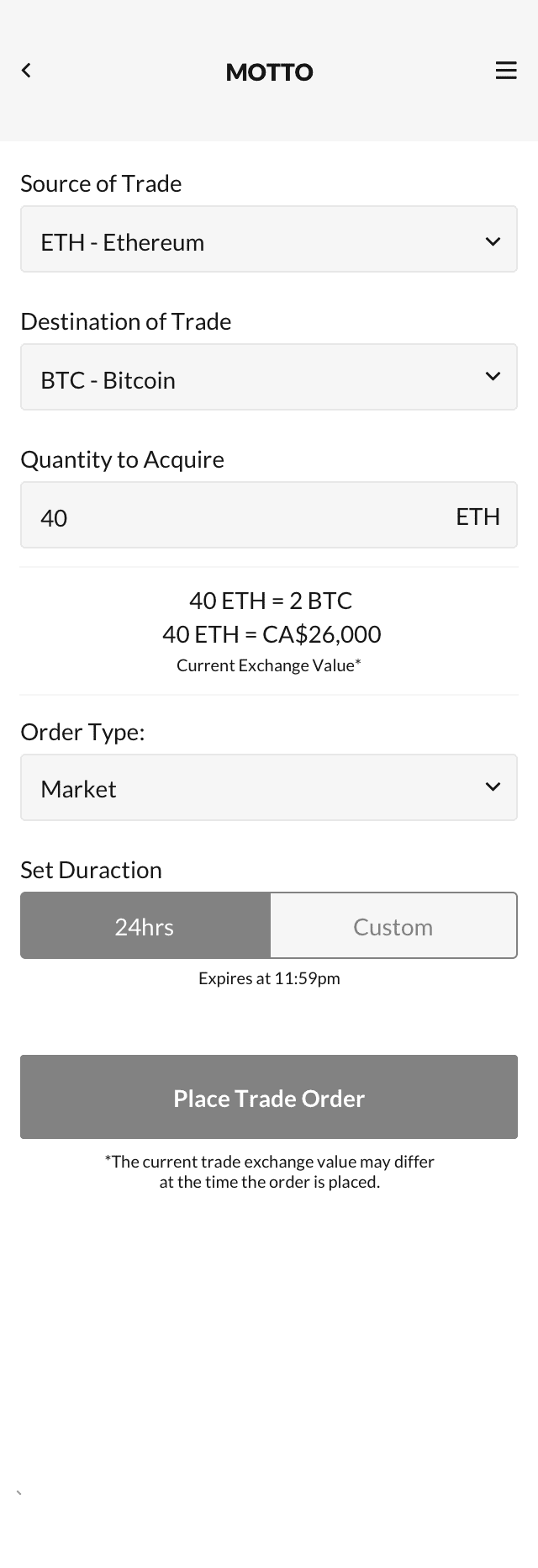This screenshot has width=538, height=1568.
Task: Click chevron icon in Order Type field
Action: click(x=493, y=787)
